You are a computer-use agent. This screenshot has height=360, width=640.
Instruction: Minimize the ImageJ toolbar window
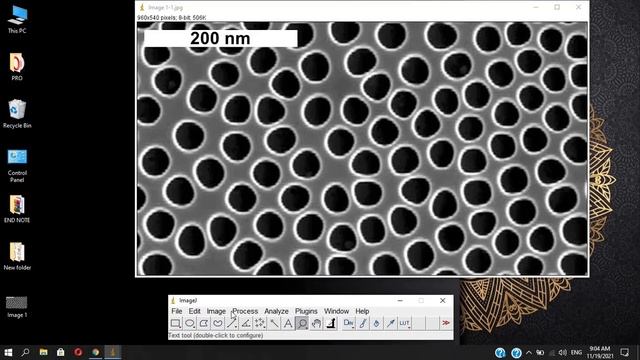point(400,300)
